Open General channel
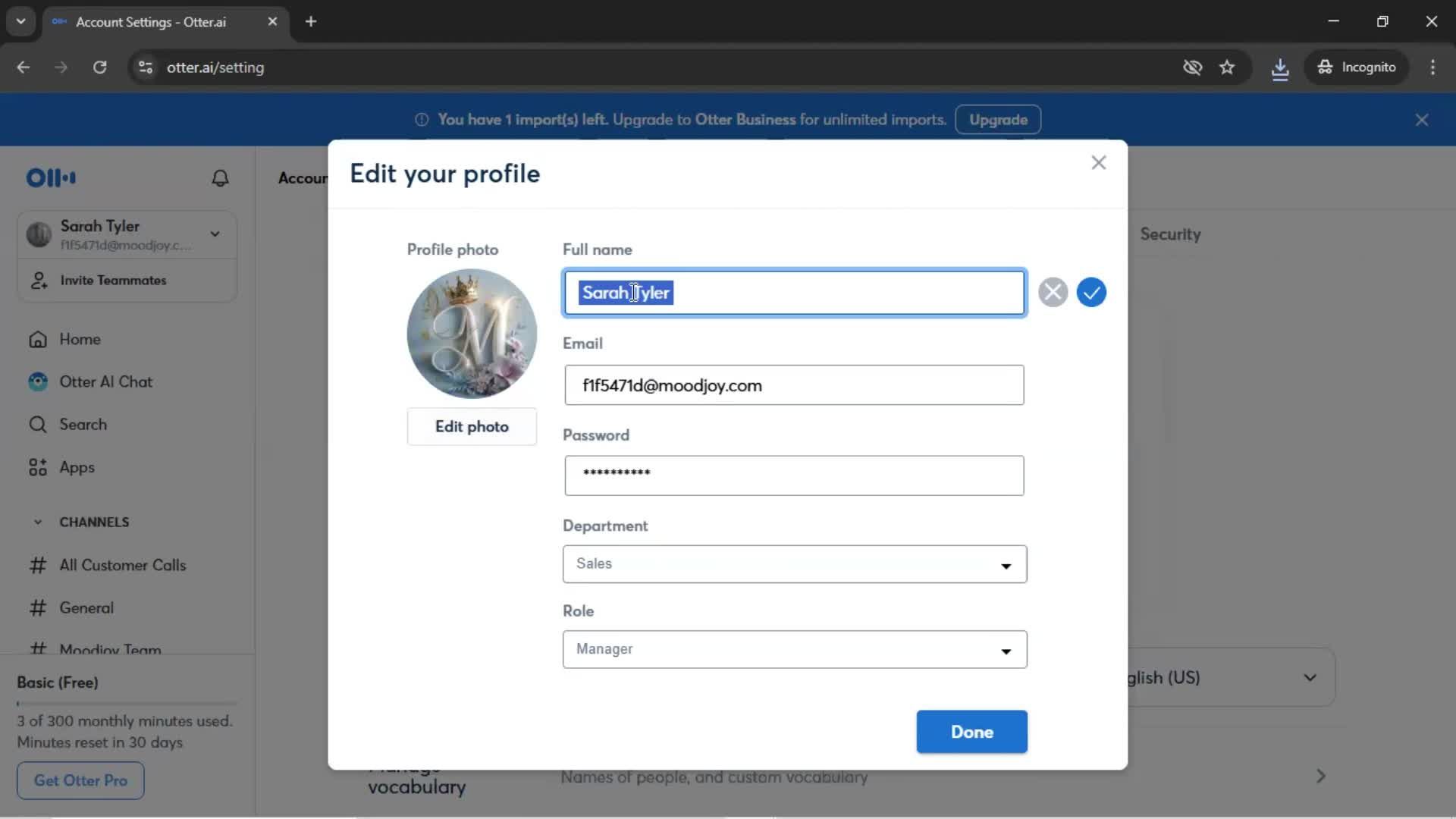 (86, 607)
